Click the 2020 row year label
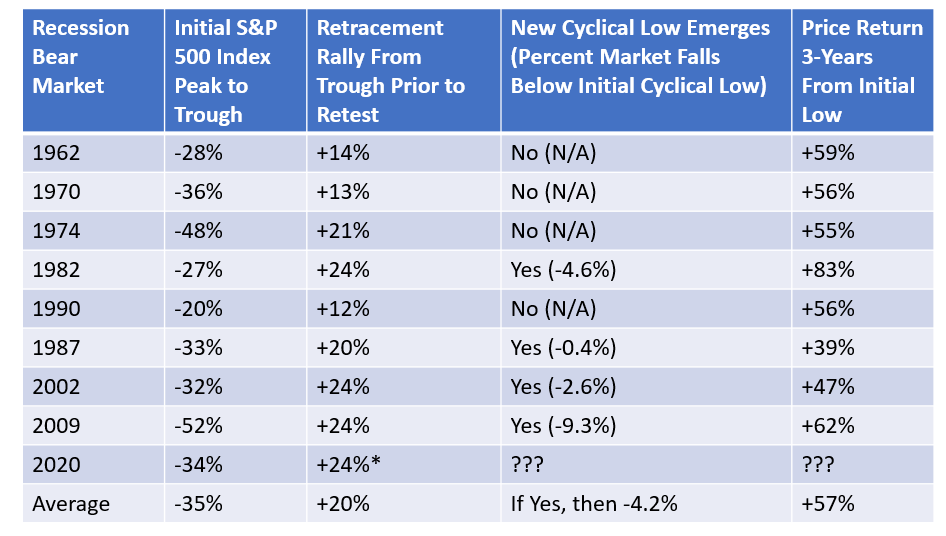 pyautogui.click(x=57, y=465)
